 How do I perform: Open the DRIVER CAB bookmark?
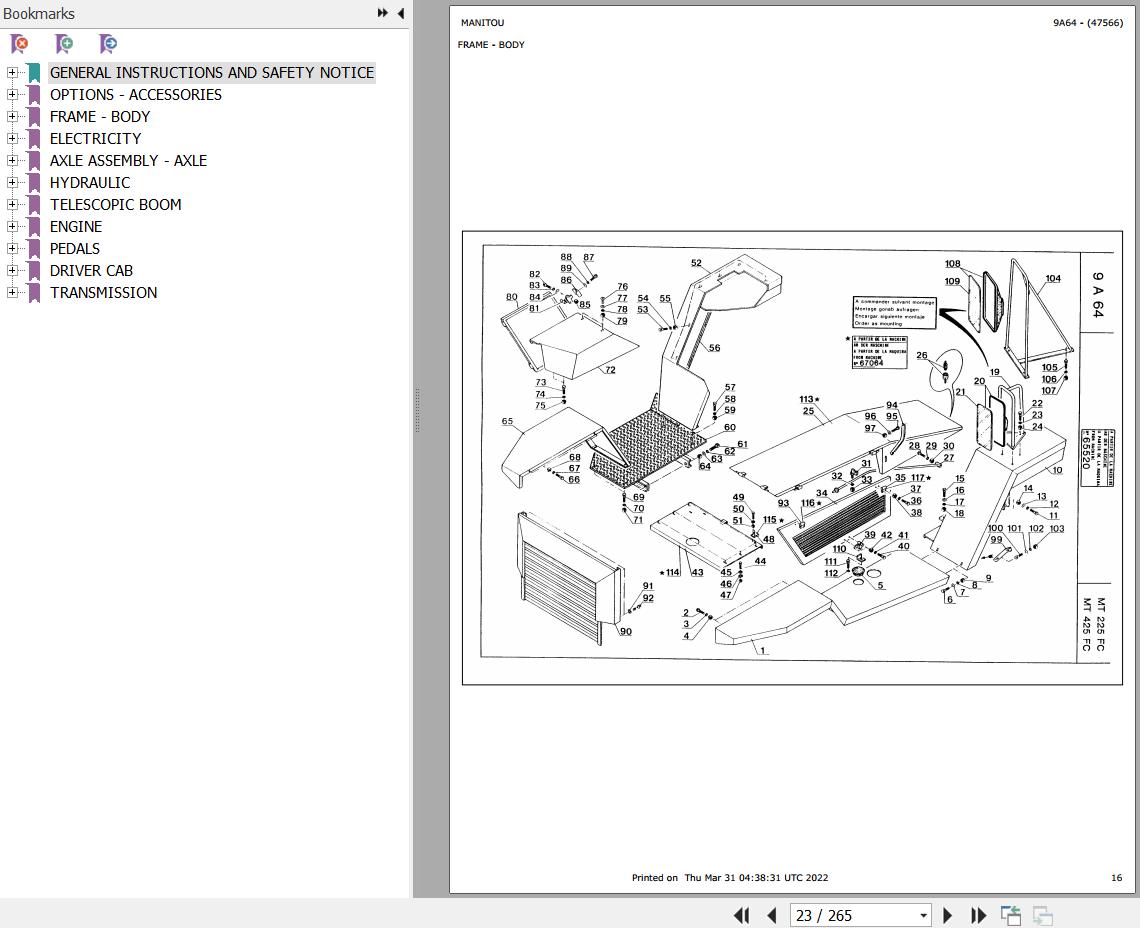(x=91, y=271)
